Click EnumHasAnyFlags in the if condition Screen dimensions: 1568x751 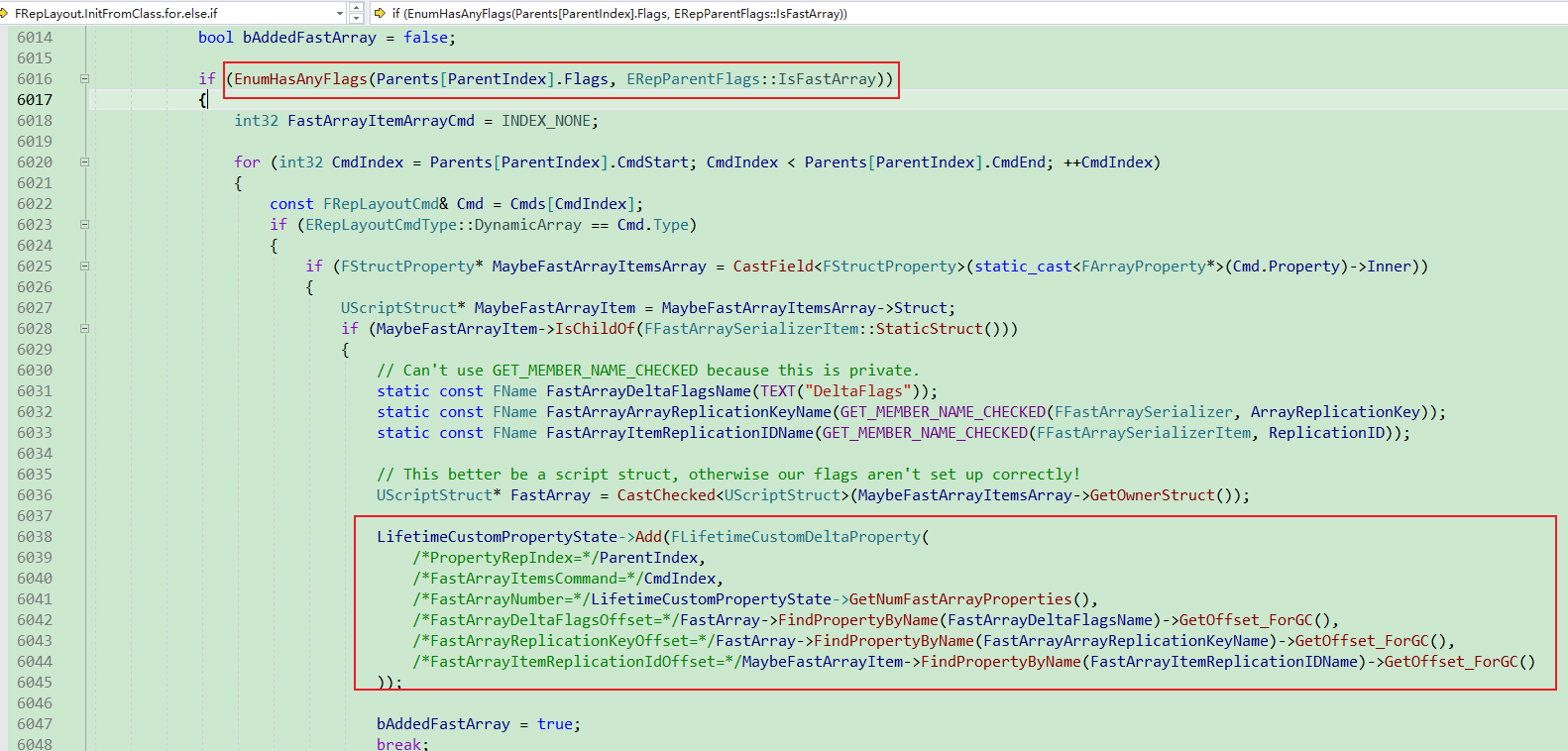pos(300,79)
